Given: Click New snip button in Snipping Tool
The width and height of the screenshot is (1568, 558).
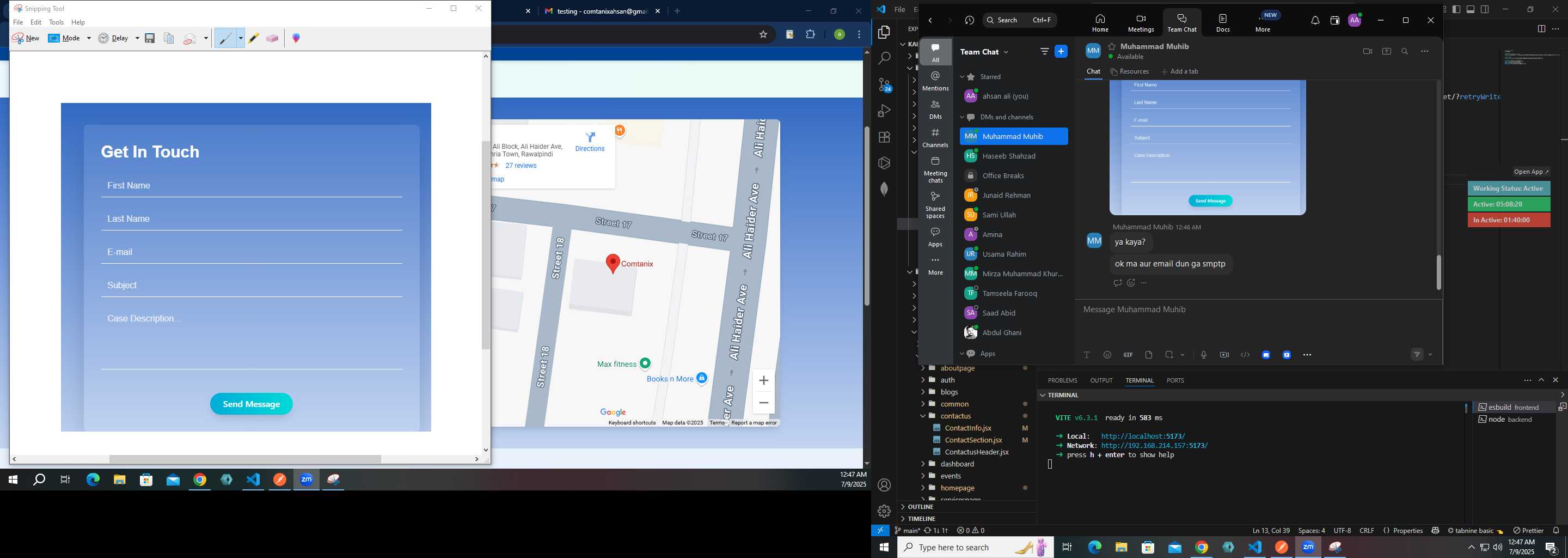Looking at the screenshot, I should pos(26,38).
